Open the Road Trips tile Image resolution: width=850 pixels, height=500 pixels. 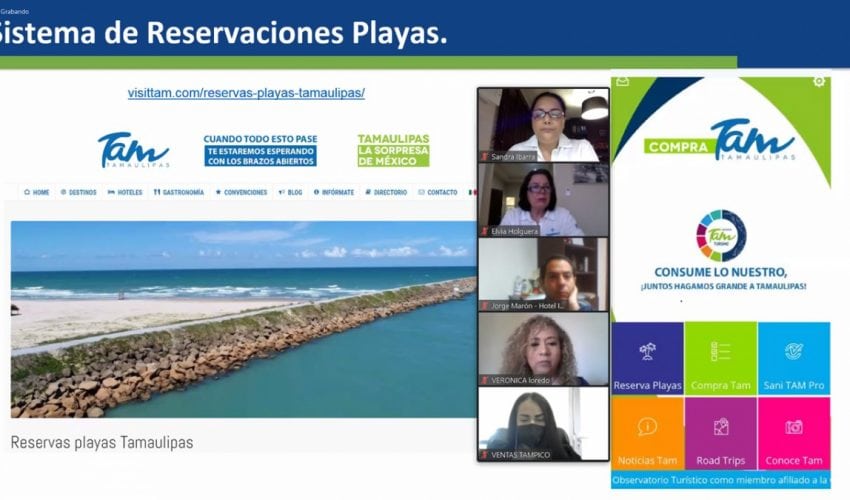[x=720, y=433]
